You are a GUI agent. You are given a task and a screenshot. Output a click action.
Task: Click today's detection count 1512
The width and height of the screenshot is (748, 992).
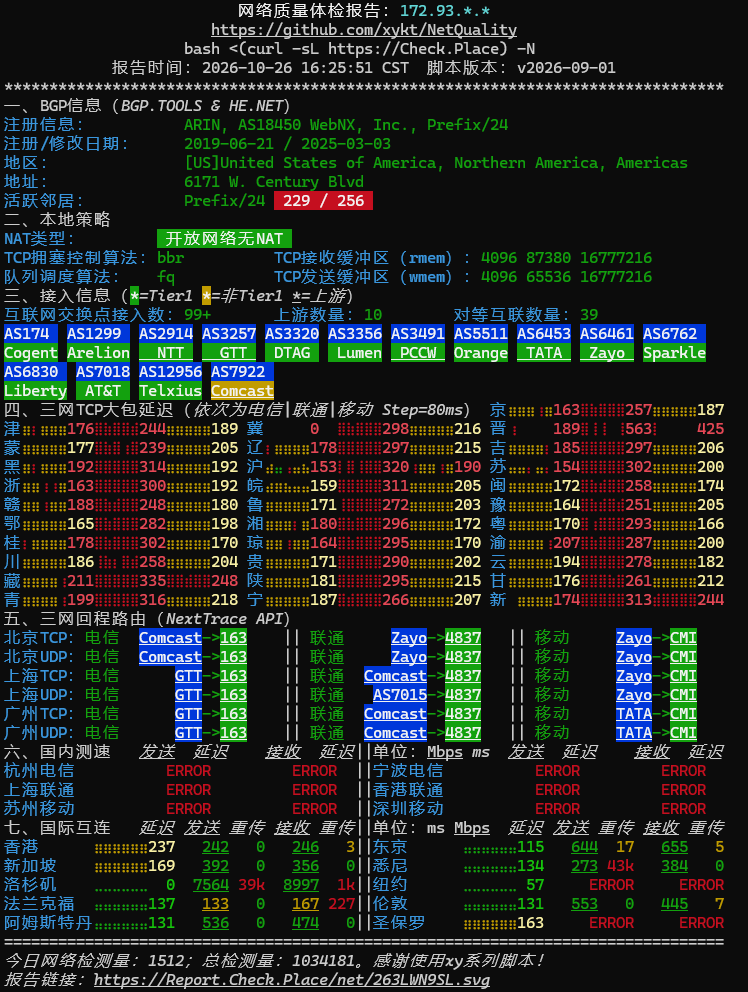[x=166, y=961]
